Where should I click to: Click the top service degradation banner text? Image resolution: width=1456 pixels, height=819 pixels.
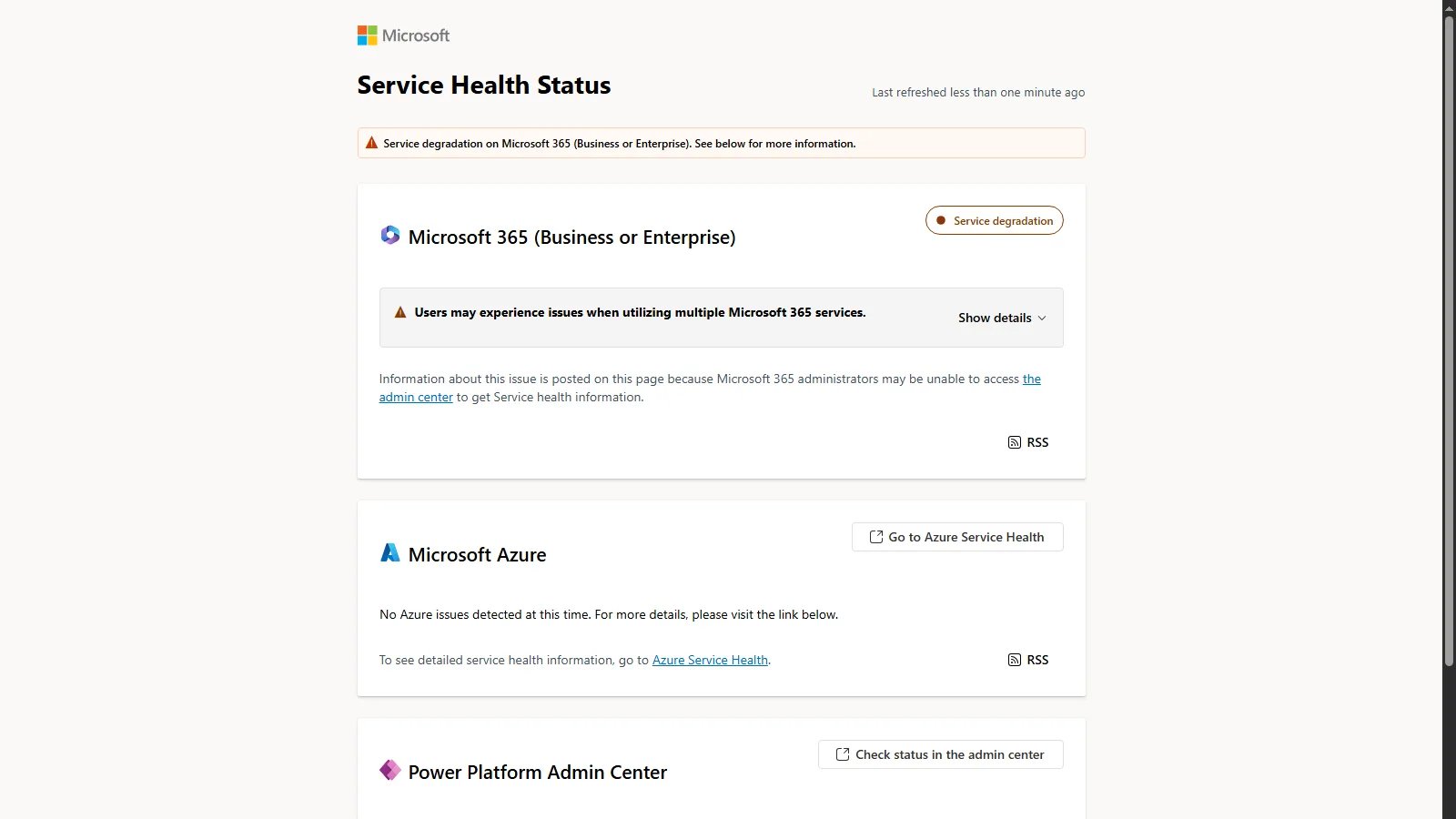tap(620, 143)
